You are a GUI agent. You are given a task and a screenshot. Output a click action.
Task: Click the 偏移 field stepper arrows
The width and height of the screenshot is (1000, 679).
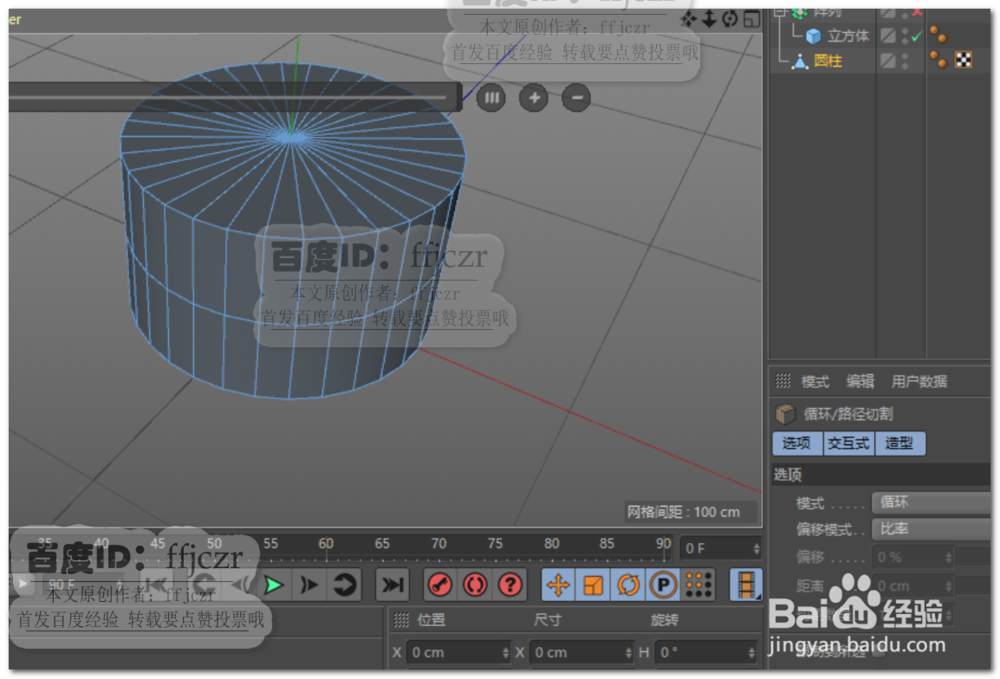[x=949, y=557]
